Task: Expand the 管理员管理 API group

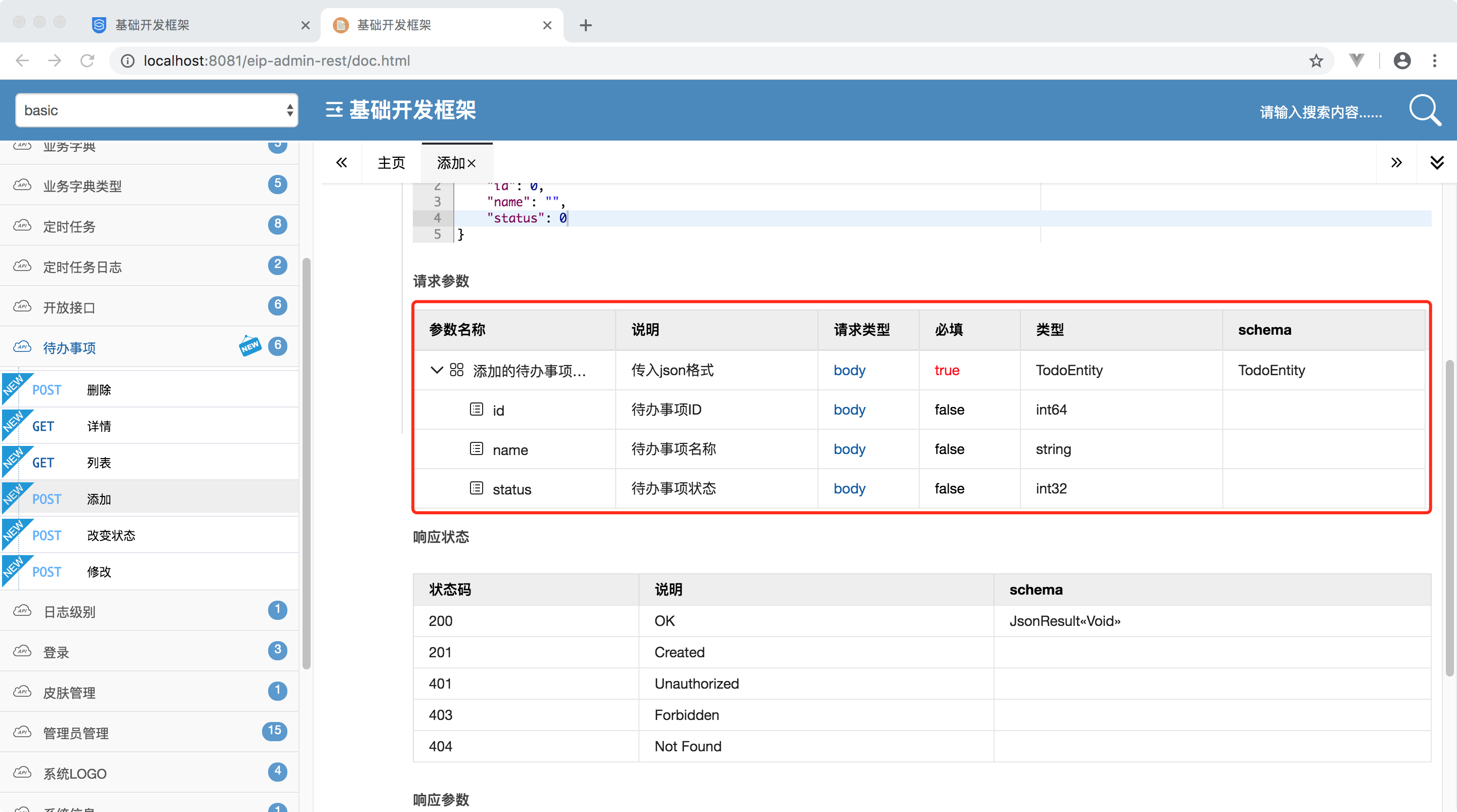Action: [x=76, y=734]
